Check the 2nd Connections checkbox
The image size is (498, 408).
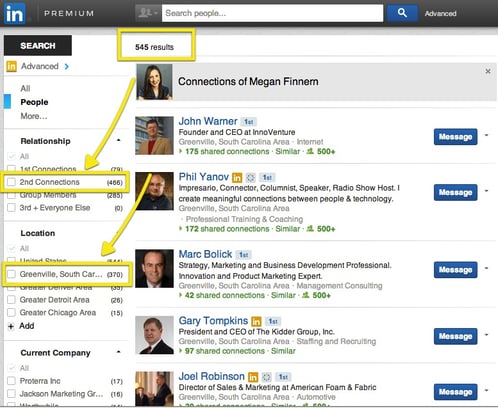[x=11, y=182]
